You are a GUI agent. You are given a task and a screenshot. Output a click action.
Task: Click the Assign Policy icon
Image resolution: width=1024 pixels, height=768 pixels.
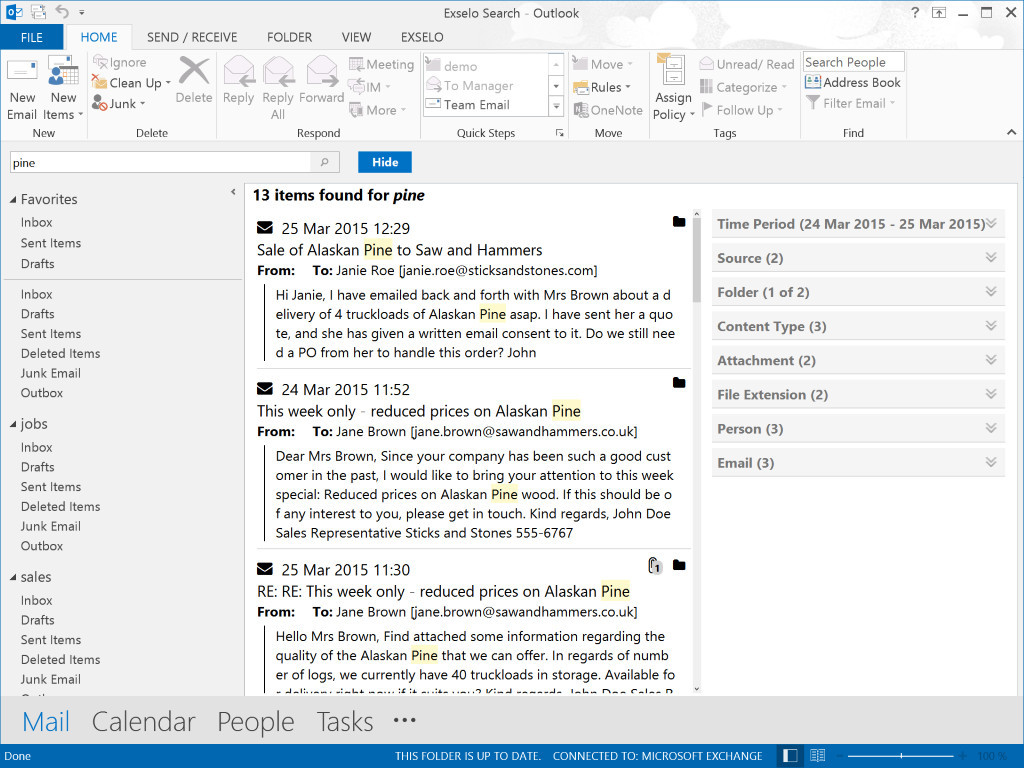click(671, 69)
